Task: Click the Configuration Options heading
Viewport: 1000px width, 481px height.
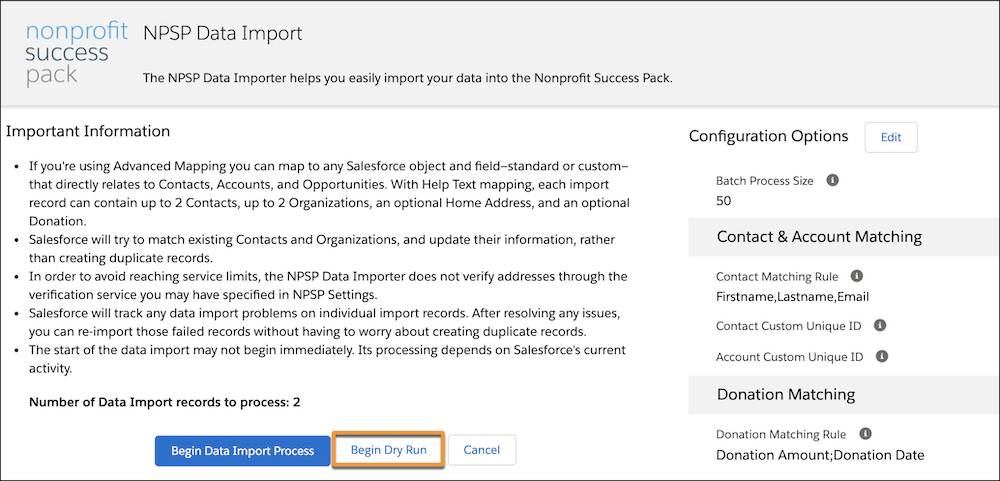Action: click(768, 136)
